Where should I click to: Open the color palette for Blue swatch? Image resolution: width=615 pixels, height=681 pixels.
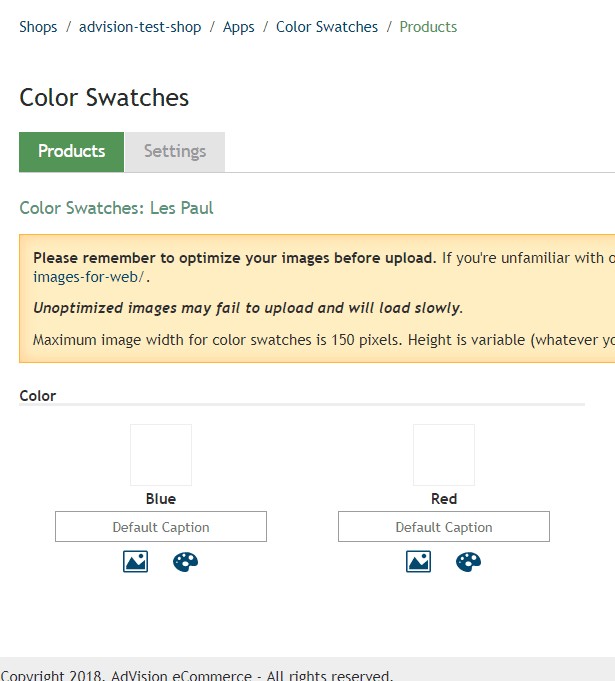tap(185, 562)
